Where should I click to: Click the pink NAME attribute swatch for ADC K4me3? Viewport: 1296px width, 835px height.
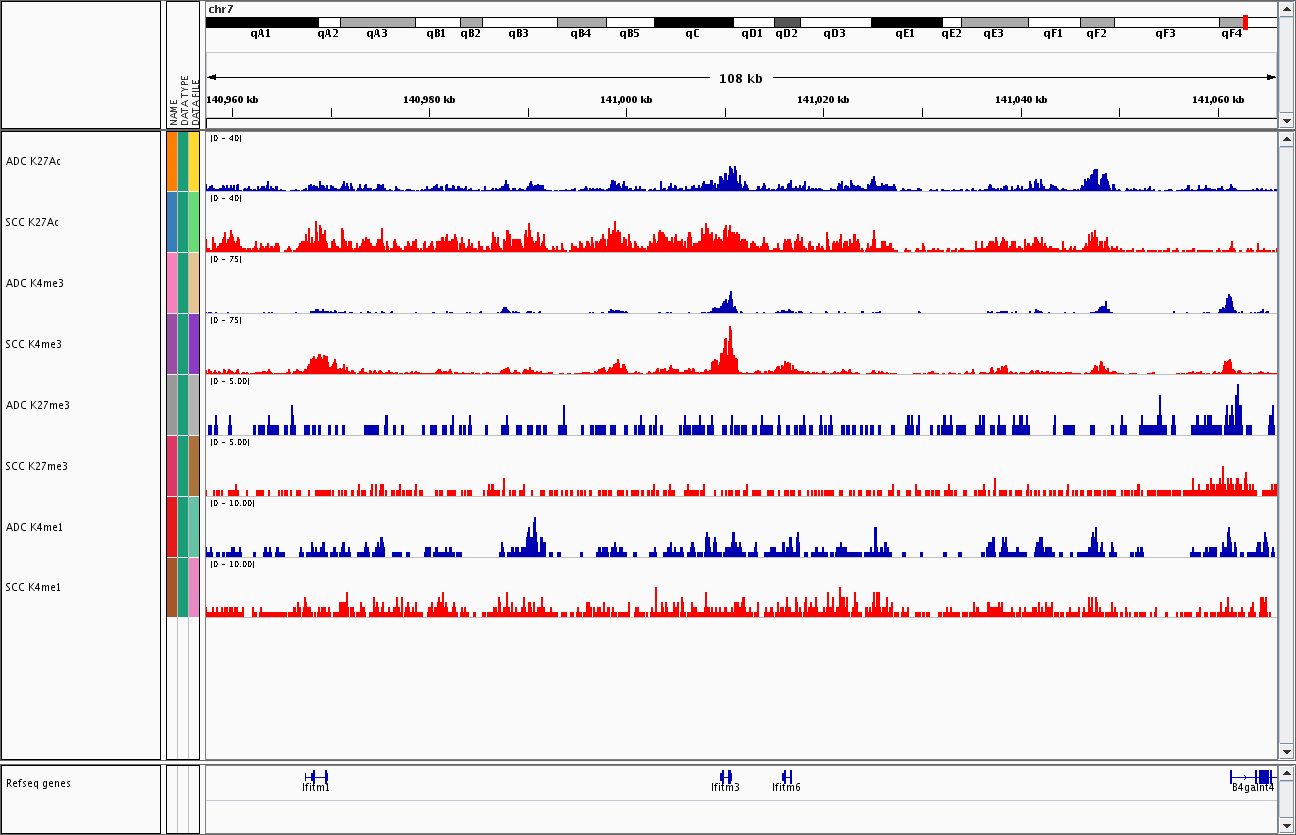click(x=172, y=283)
